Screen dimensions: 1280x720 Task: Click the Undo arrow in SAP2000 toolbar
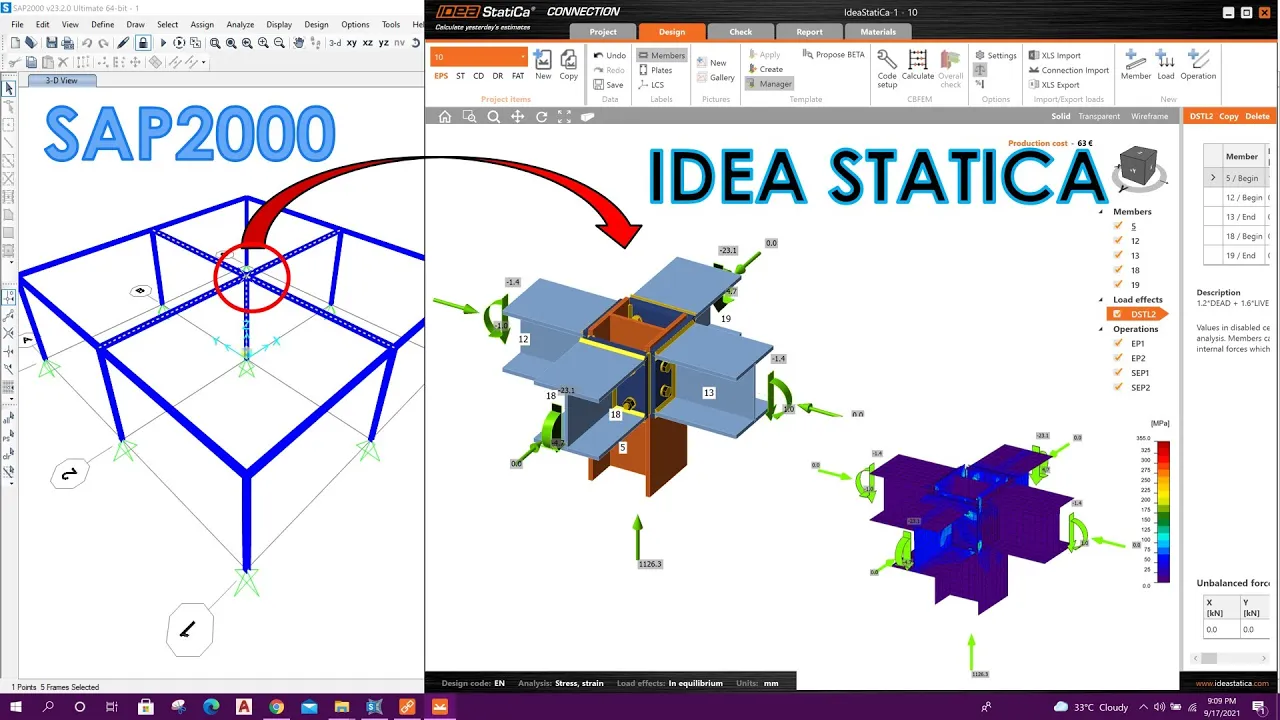point(87,43)
